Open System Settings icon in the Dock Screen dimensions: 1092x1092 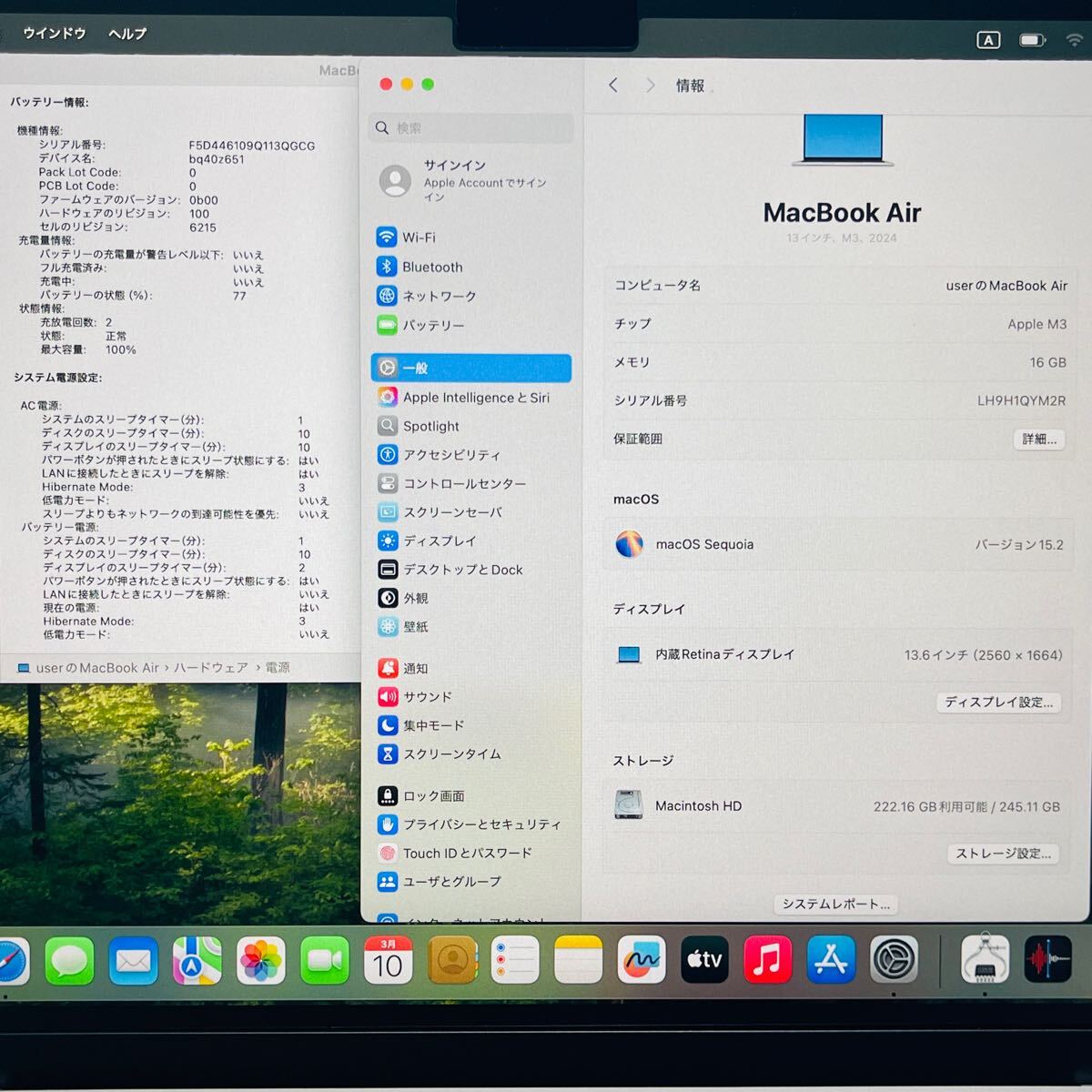point(895,960)
